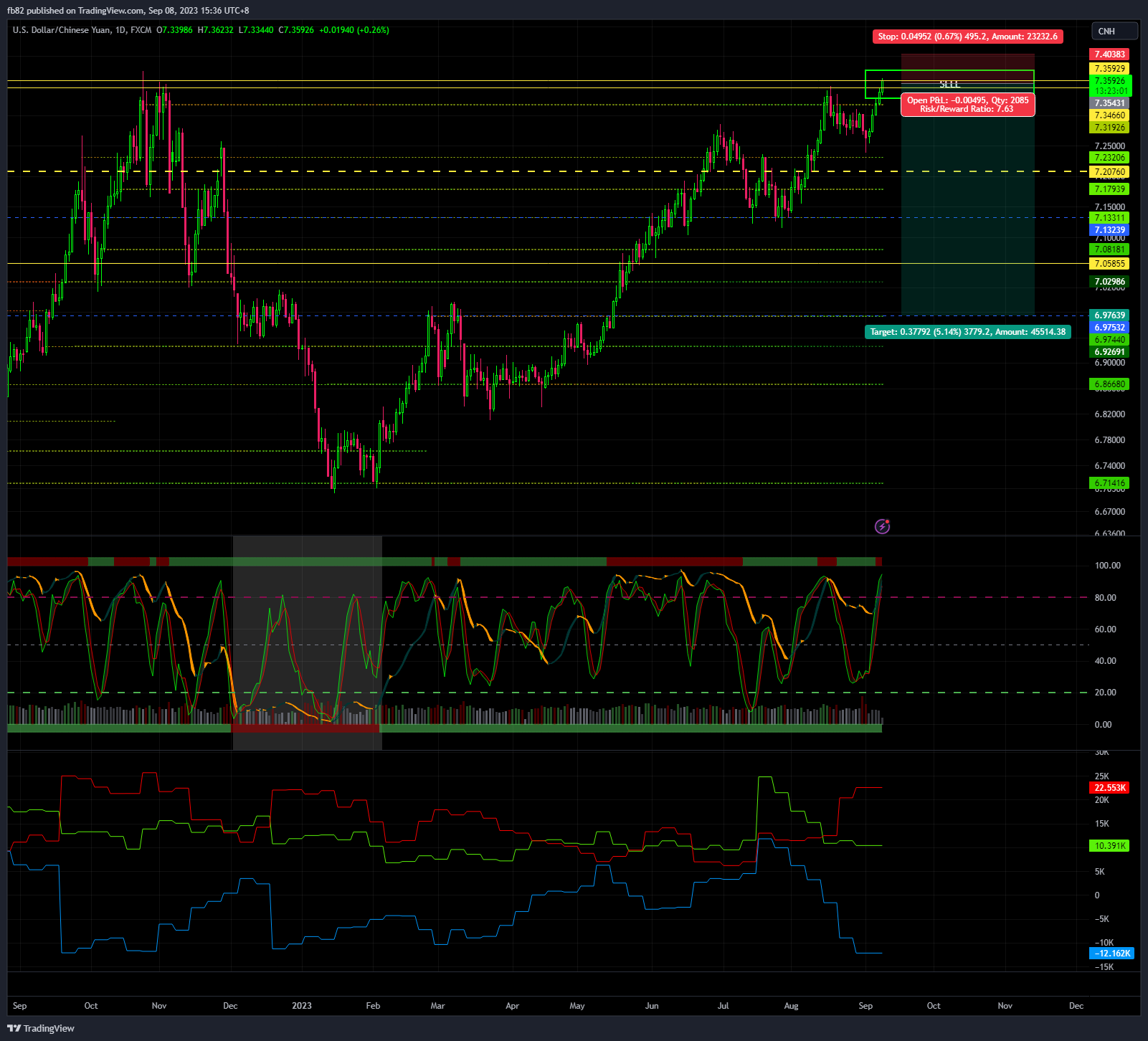Click the low value L7.33440

point(256,30)
